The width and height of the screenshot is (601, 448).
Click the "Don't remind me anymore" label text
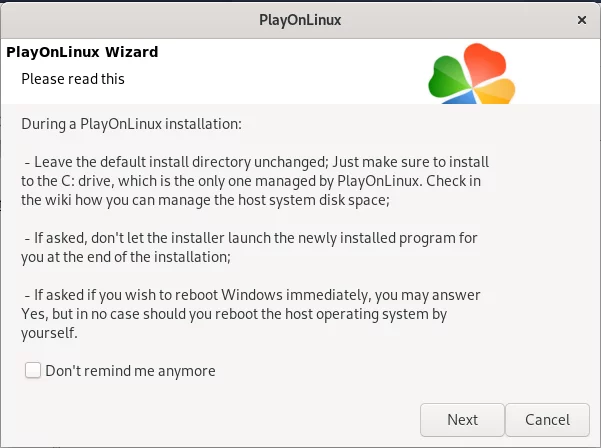click(x=130, y=371)
